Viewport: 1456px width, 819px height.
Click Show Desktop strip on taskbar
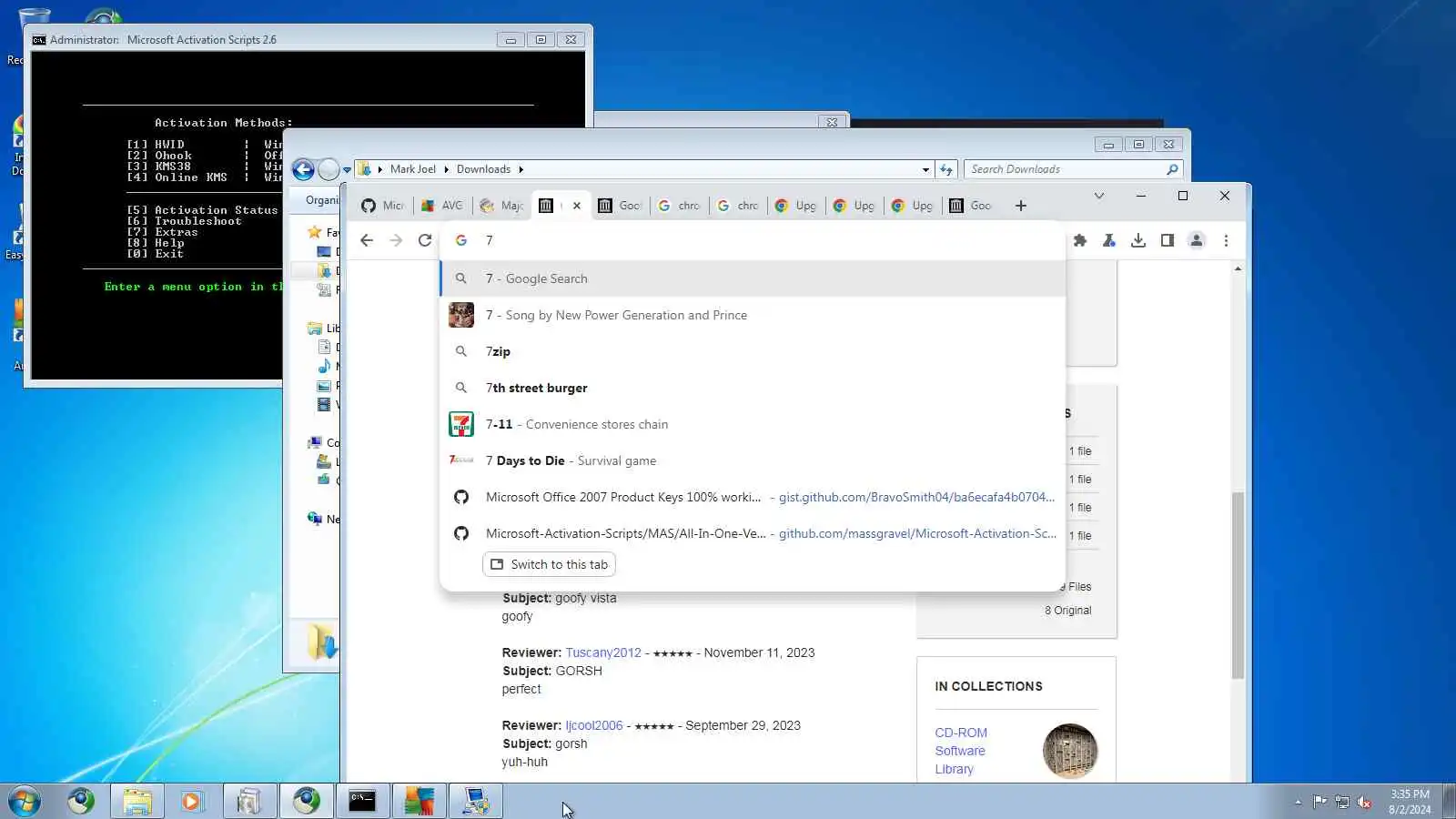1449,801
